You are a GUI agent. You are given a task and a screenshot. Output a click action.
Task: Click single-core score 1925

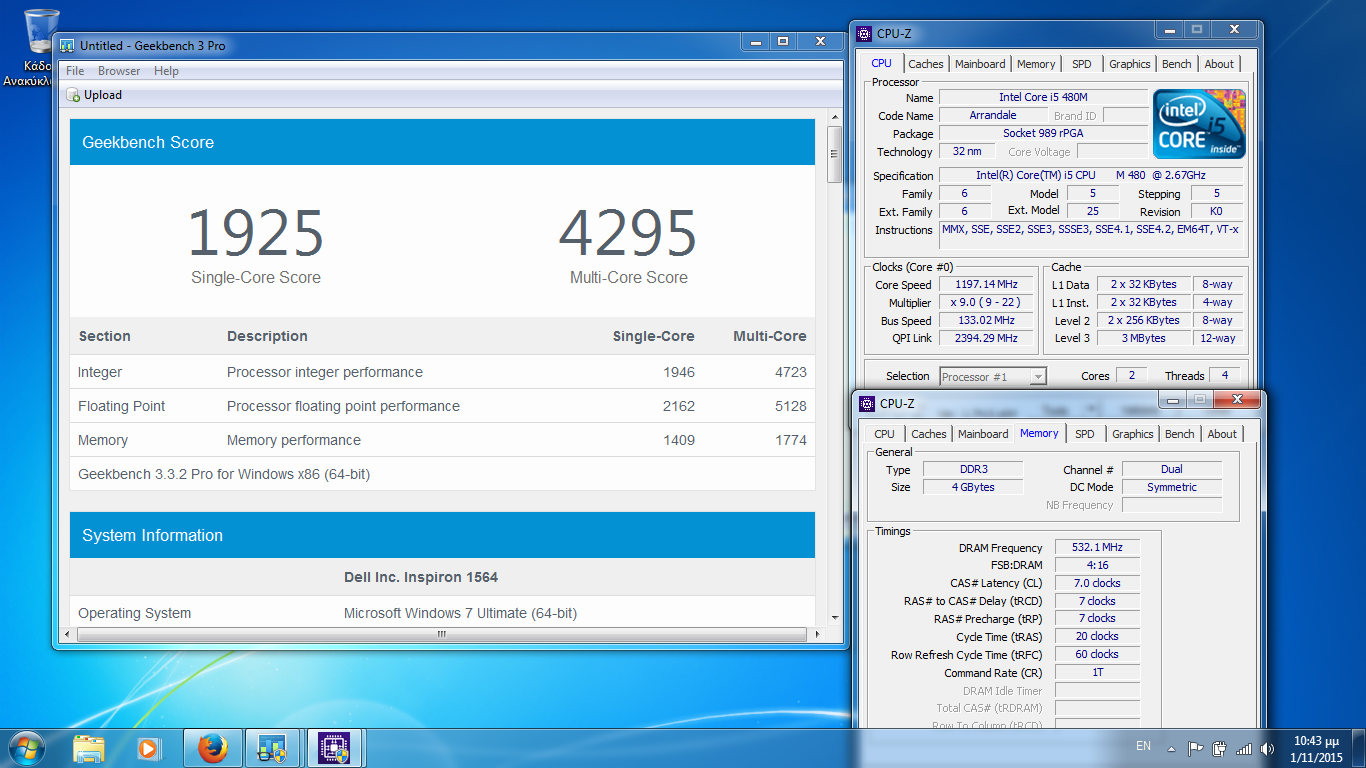(256, 234)
